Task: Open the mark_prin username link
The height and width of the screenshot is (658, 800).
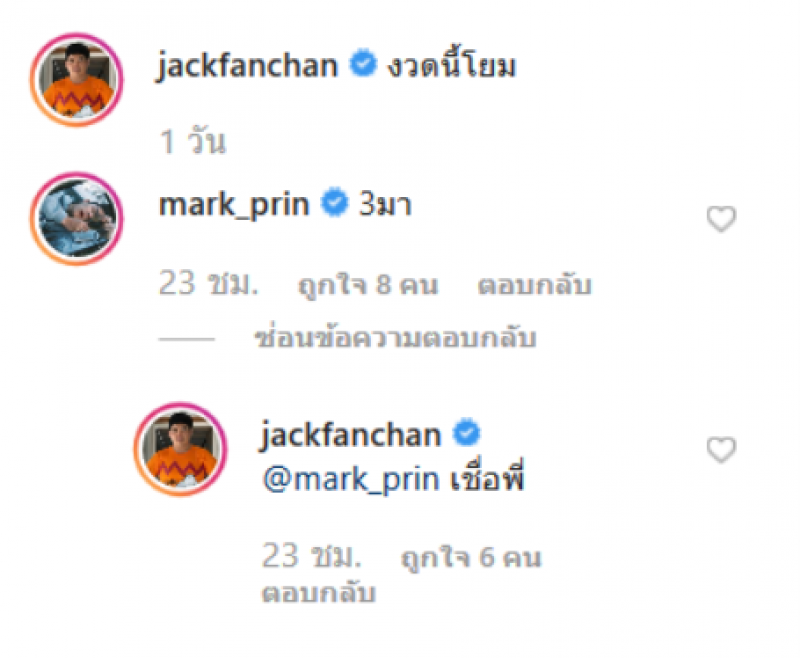Action: (x=234, y=205)
